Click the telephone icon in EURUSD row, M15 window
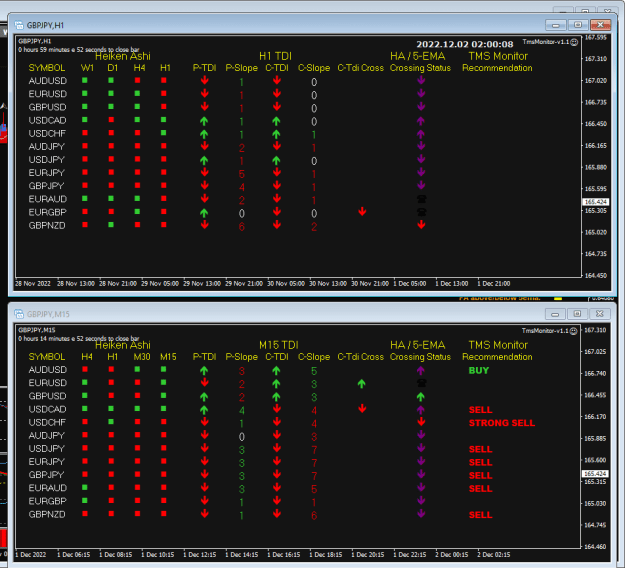Image resolution: width=625 pixels, height=568 pixels. pos(421,383)
